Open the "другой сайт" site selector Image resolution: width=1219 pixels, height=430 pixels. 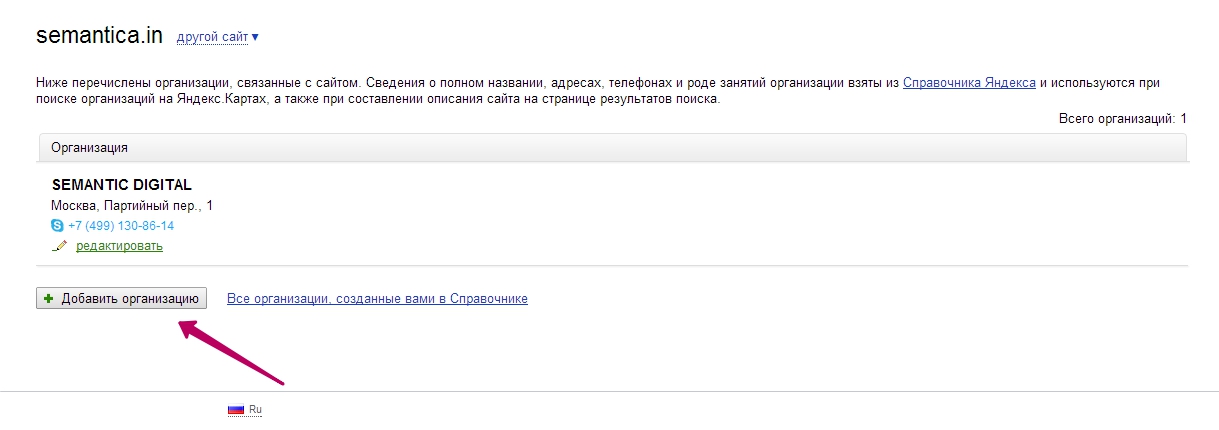pos(212,38)
